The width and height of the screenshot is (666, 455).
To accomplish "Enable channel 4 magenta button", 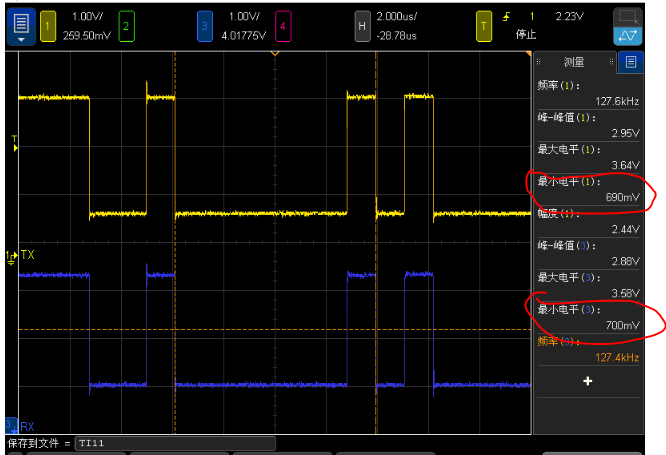I will pyautogui.click(x=283, y=26).
